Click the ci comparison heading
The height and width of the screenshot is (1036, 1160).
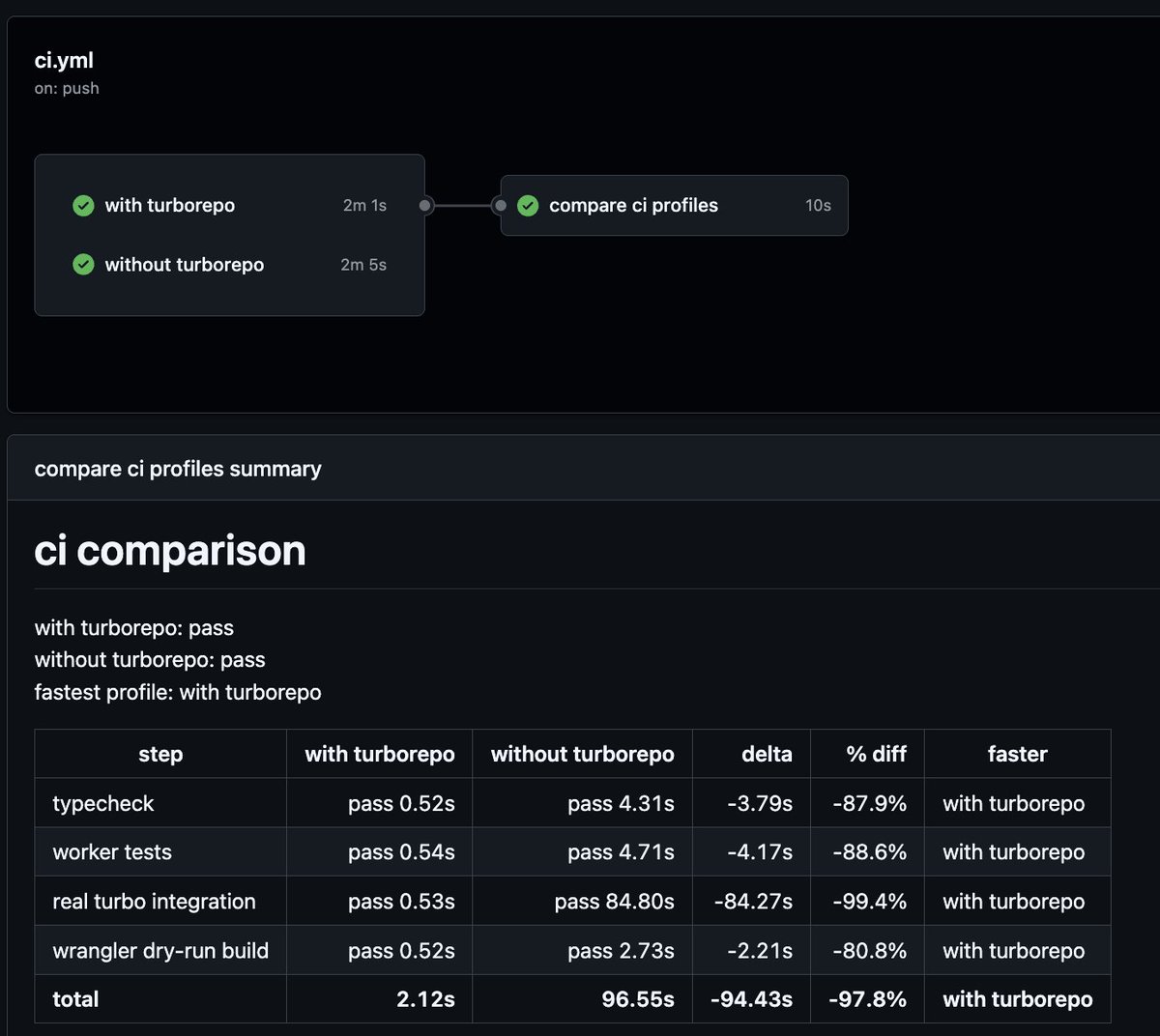click(x=170, y=550)
